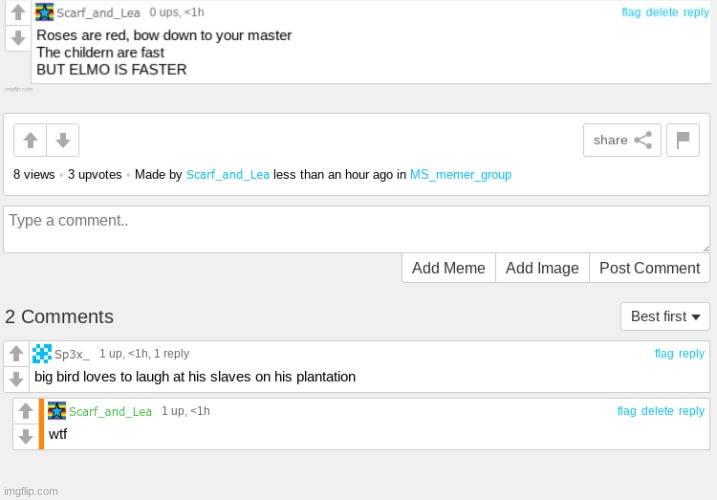Focus the 'Type a comment..' text box
The height and width of the screenshot is (500, 717).
[x=356, y=229]
